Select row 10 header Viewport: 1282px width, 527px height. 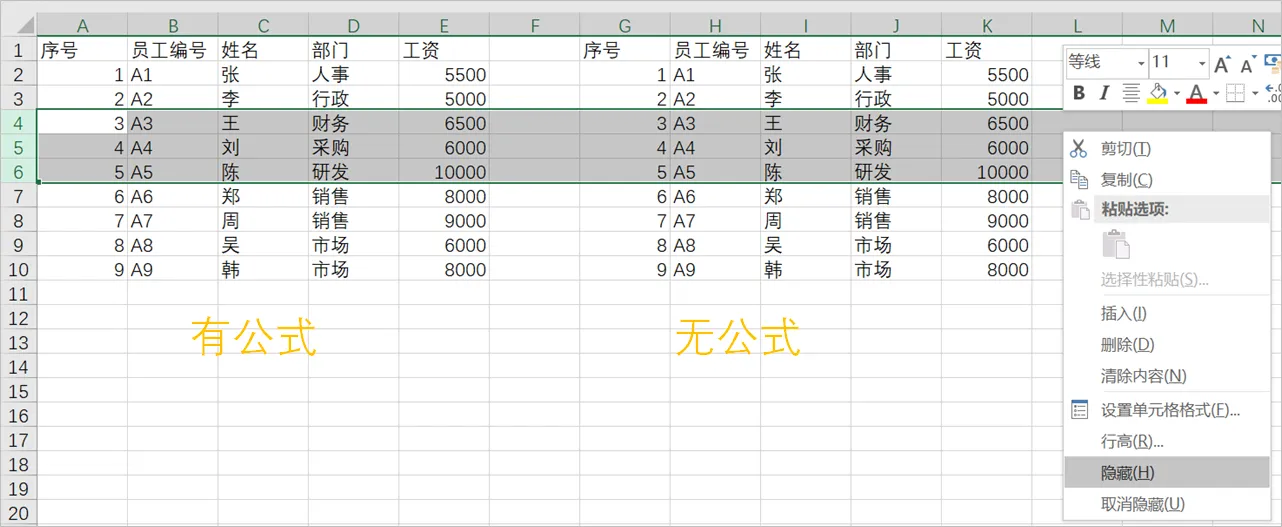18,269
